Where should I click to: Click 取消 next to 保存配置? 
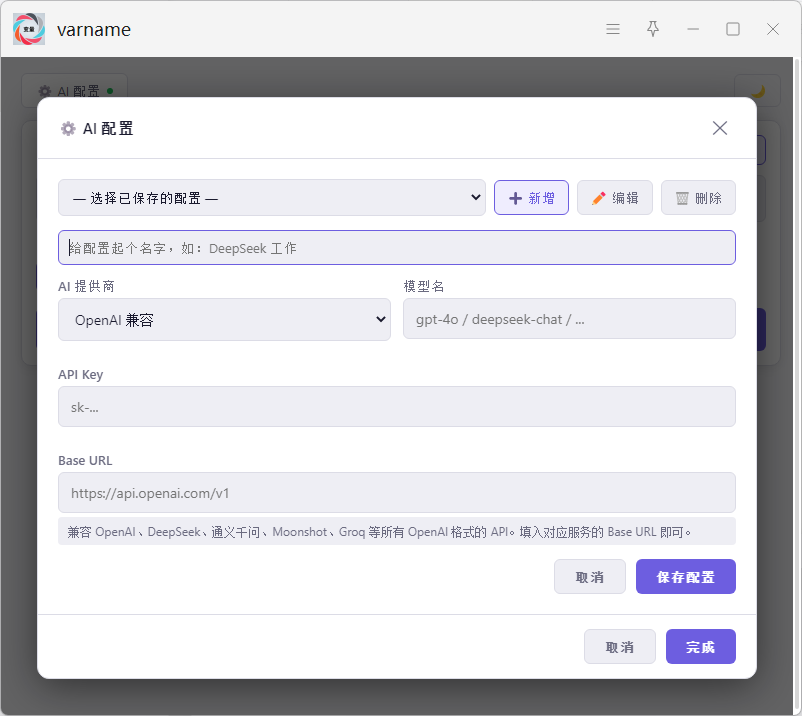590,577
